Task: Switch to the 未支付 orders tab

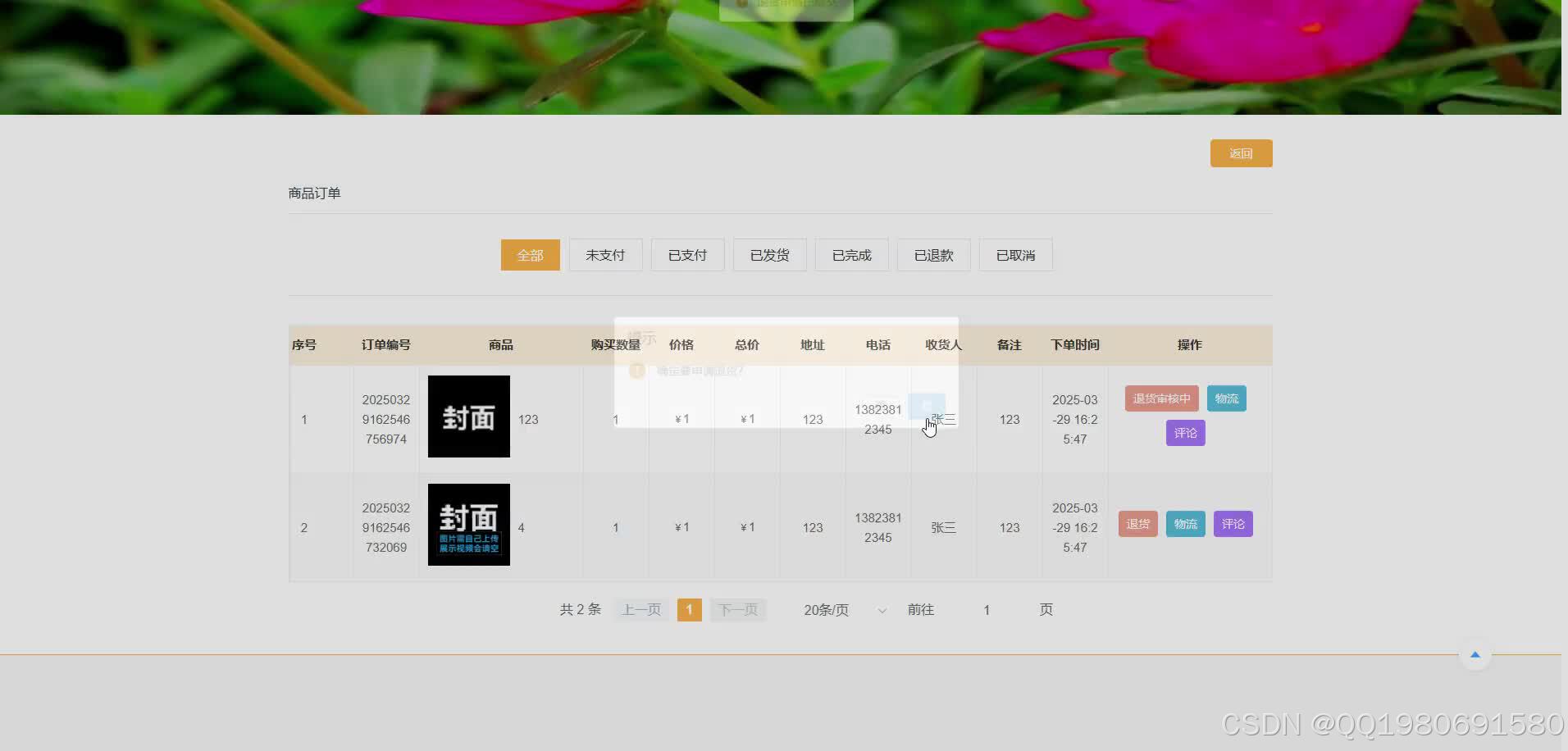Action: point(605,255)
